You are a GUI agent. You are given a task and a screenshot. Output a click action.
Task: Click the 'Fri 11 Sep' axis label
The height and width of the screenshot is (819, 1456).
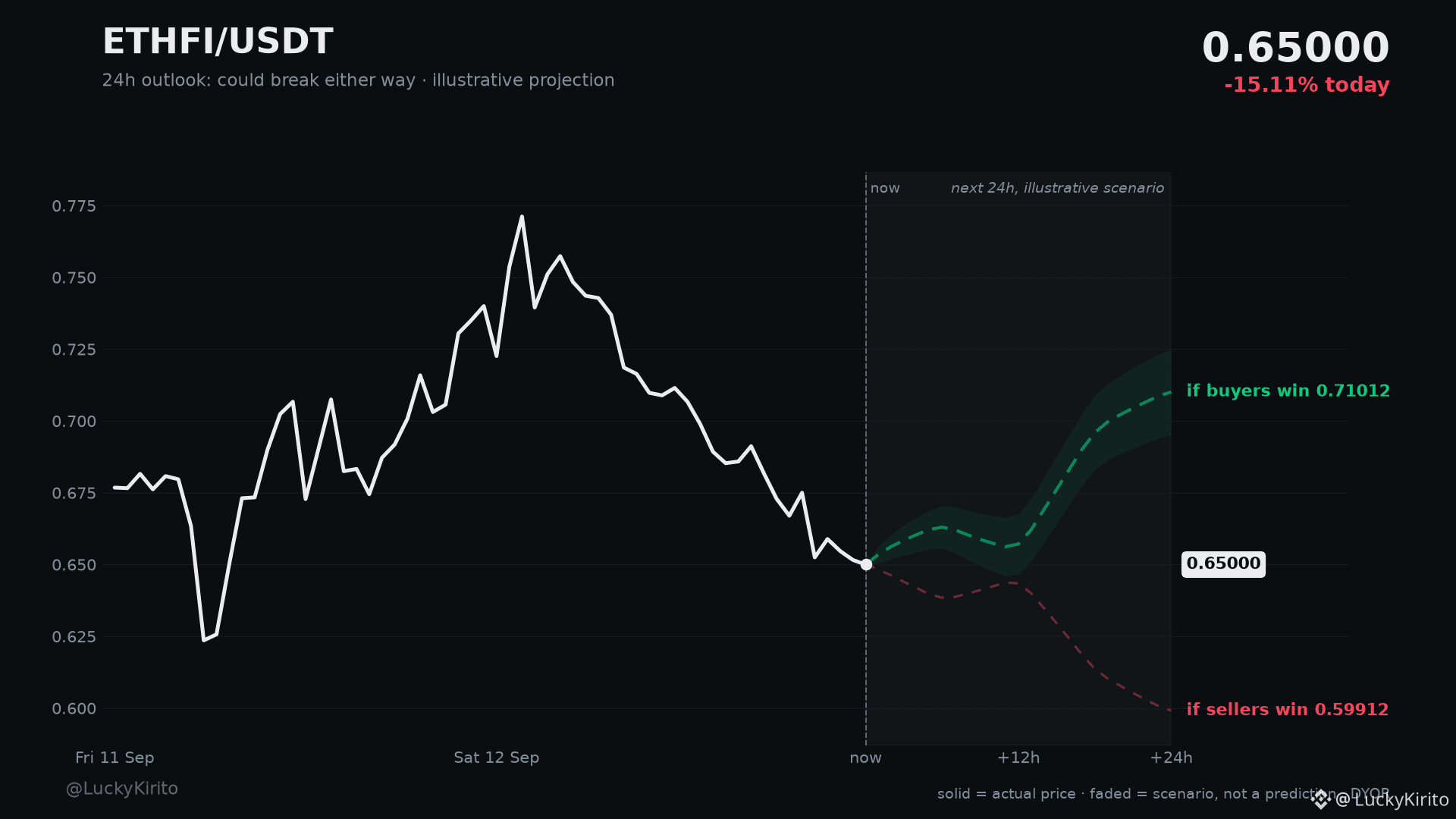click(x=115, y=758)
